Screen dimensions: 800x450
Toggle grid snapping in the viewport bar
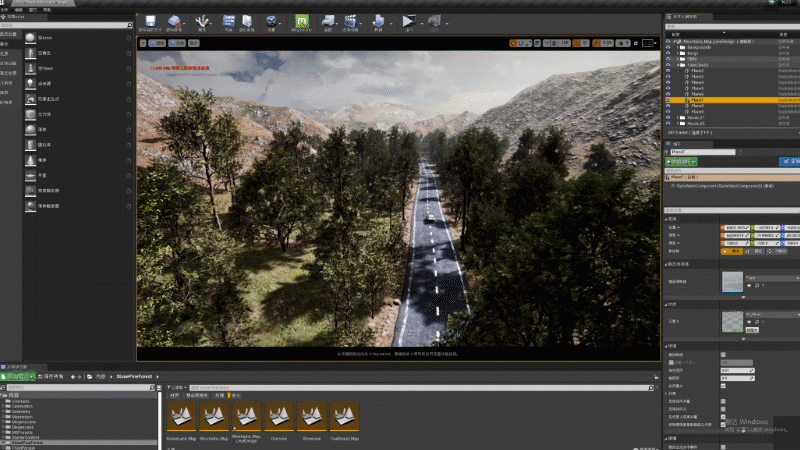click(554, 43)
